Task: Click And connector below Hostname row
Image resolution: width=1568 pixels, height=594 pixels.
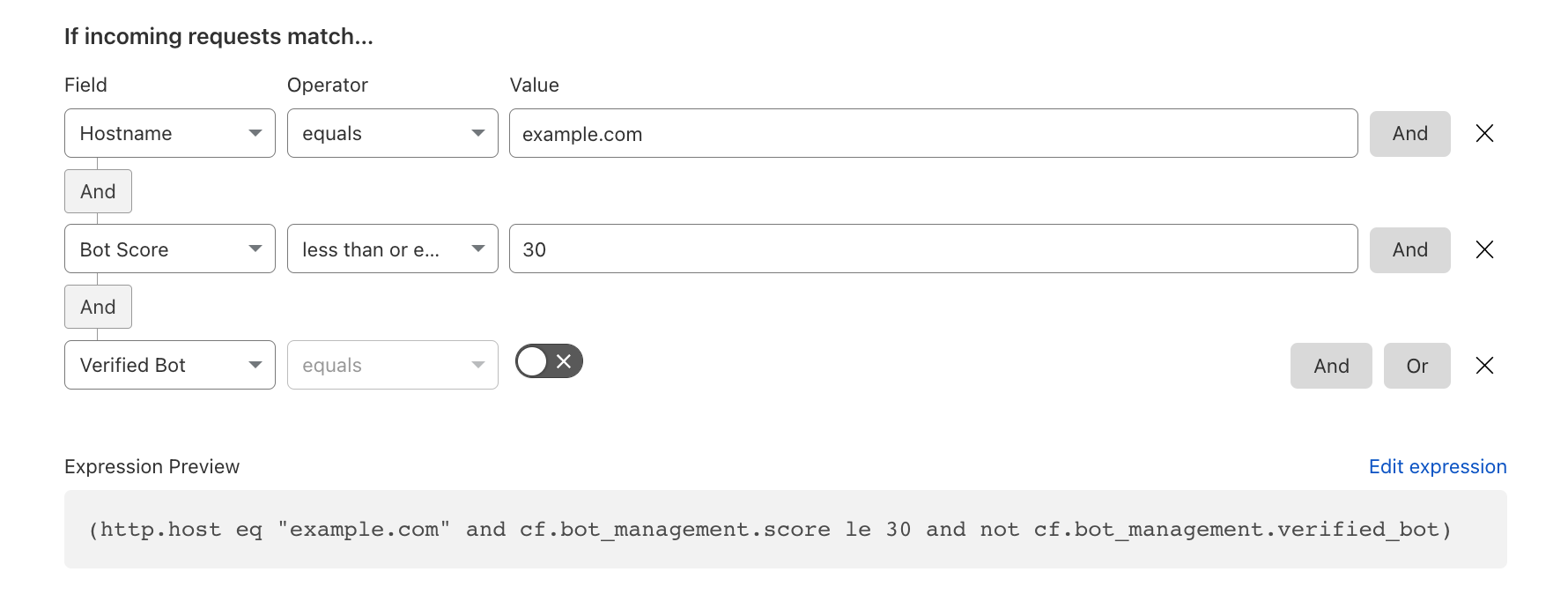Action: 98,191
